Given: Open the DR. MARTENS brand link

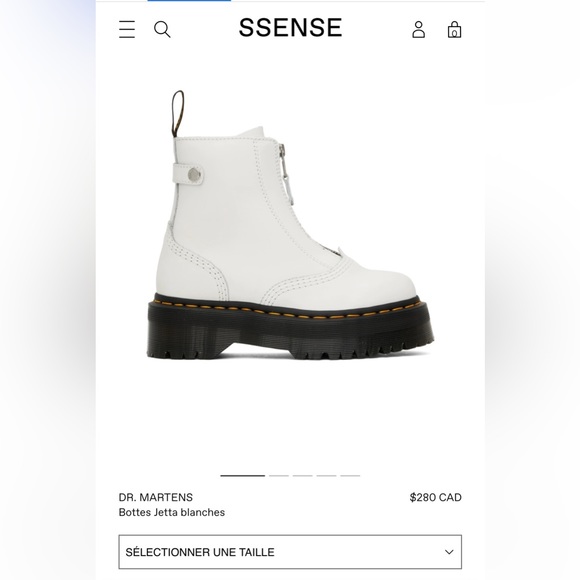Looking at the screenshot, I should [x=156, y=497].
